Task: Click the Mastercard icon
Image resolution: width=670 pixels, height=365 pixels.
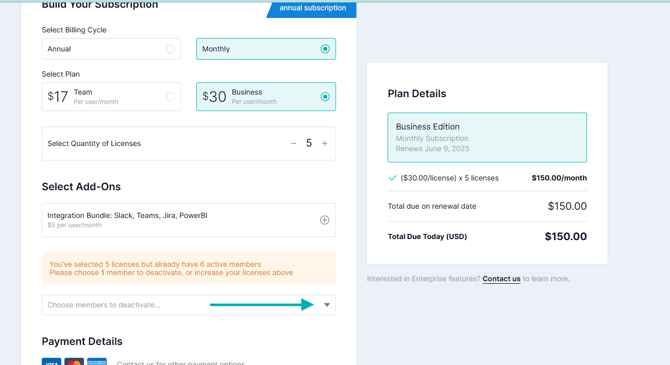Action: (74, 362)
